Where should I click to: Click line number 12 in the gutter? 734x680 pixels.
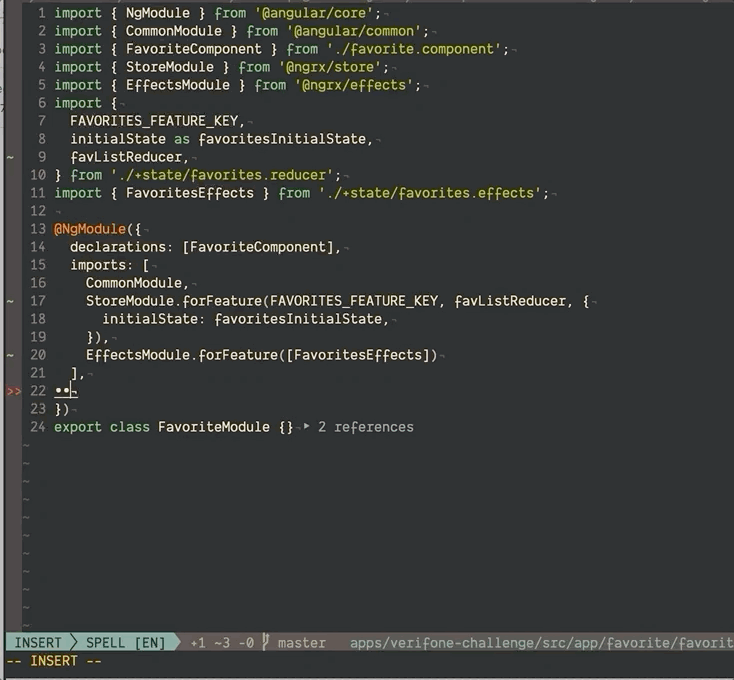38,211
